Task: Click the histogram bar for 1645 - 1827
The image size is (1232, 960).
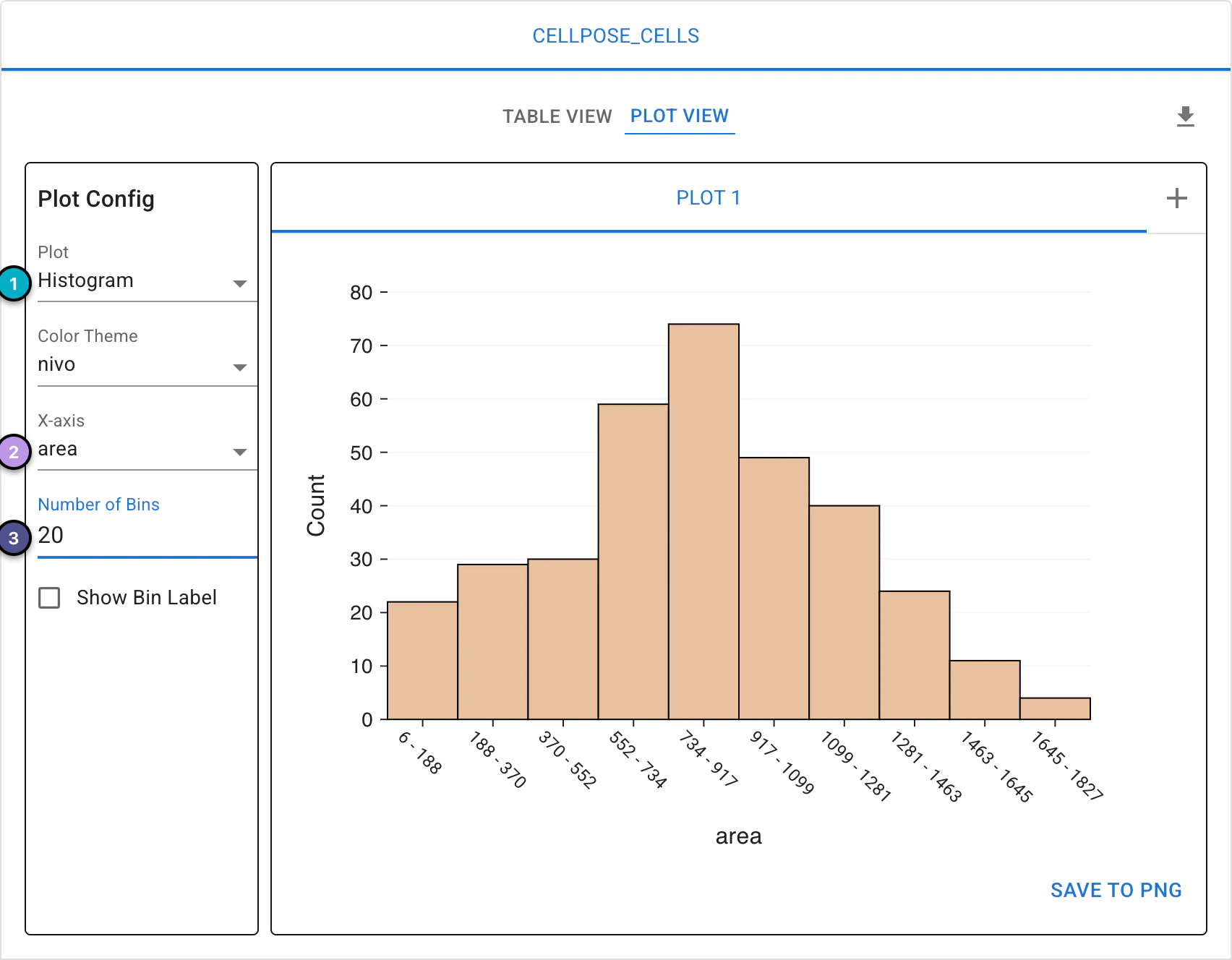Action: point(1055,708)
